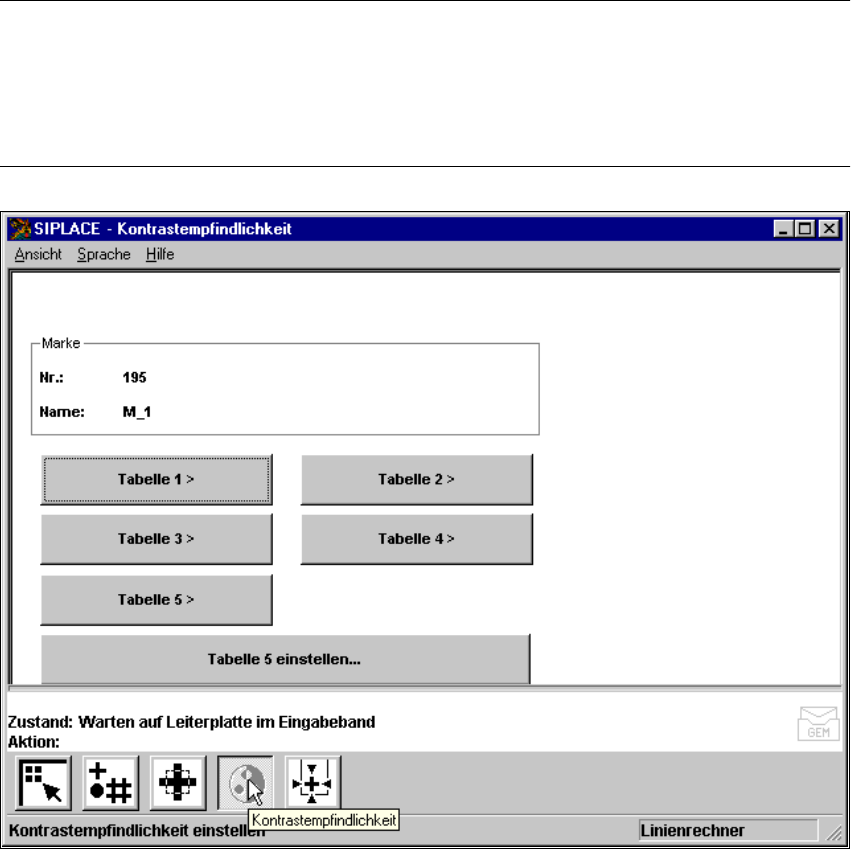Open Tabelle 4

(417, 539)
